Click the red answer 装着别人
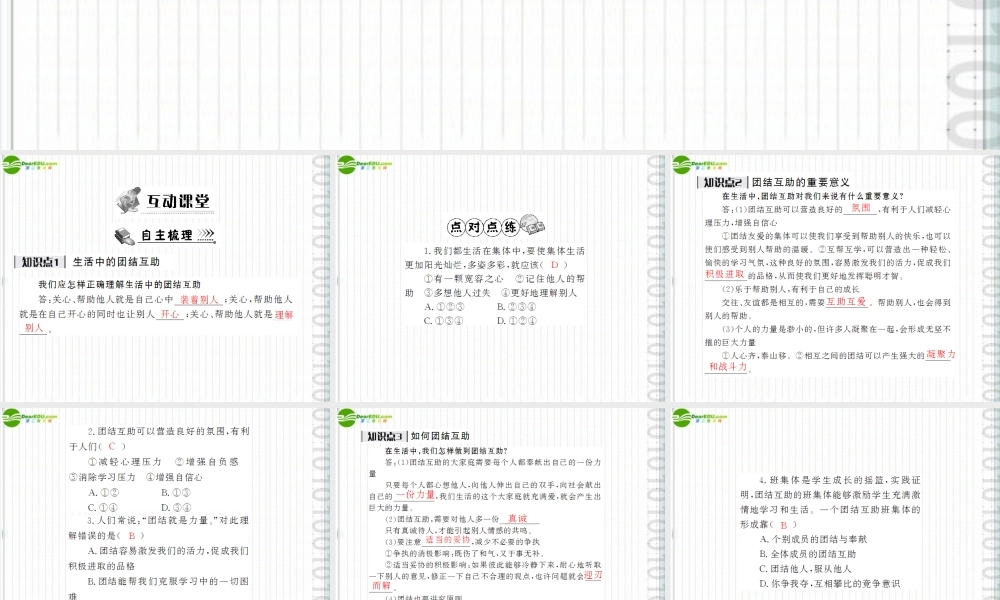1000x600 pixels. 199,299
